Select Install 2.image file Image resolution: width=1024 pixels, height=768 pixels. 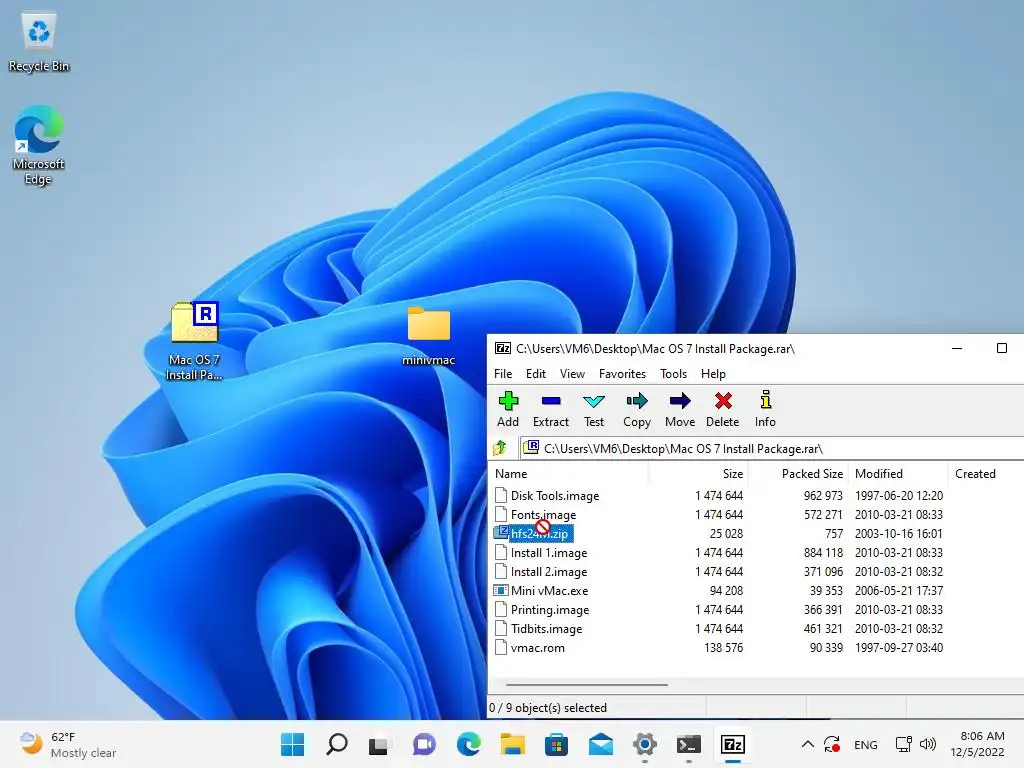click(549, 571)
